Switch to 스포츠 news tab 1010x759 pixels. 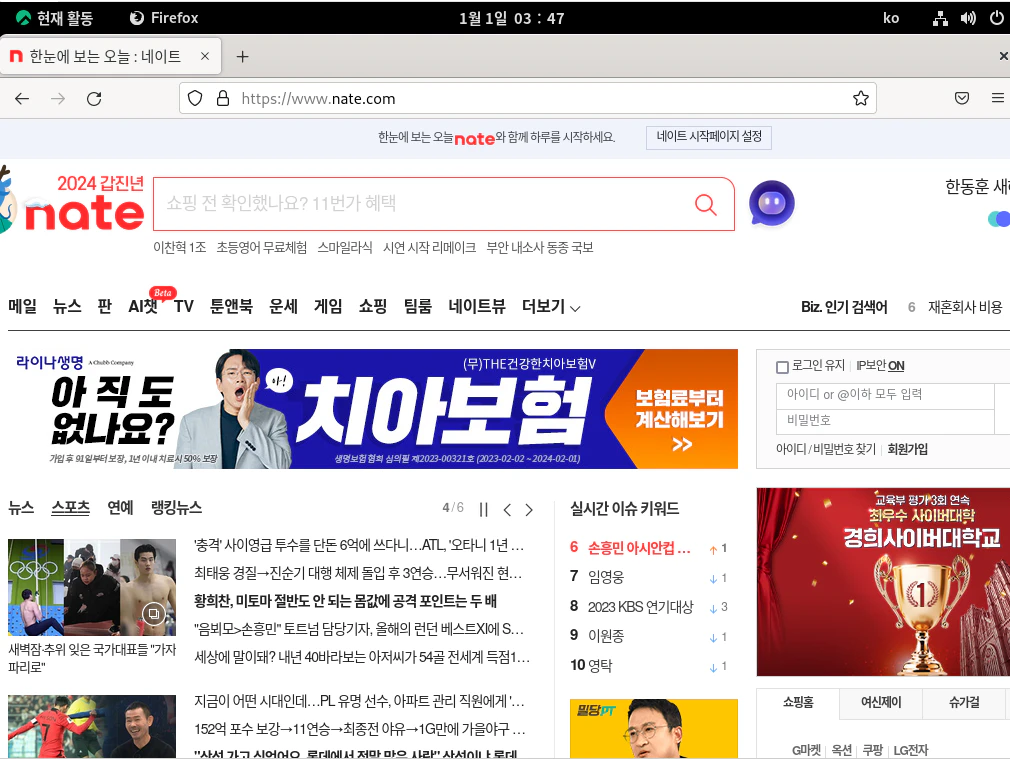[70, 508]
